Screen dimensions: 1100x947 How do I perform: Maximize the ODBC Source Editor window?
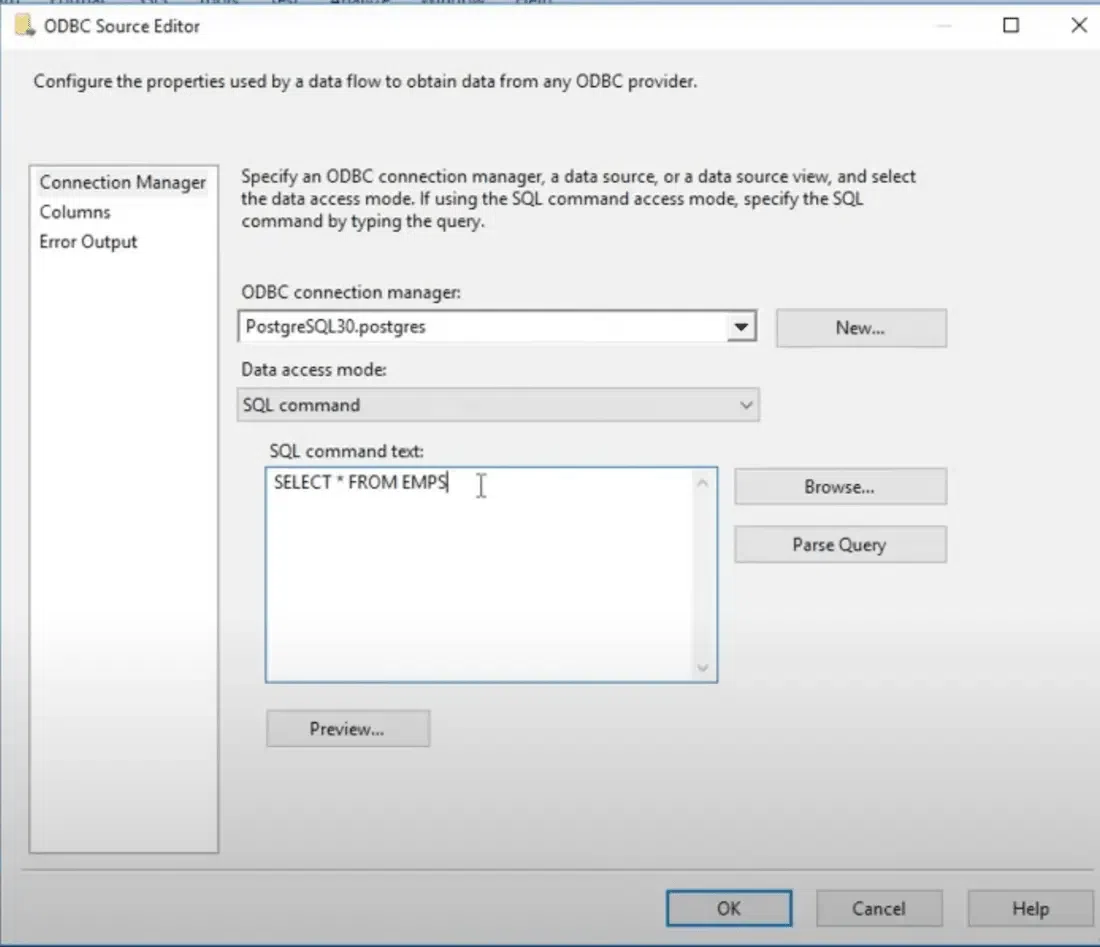pyautogui.click(x=1011, y=26)
